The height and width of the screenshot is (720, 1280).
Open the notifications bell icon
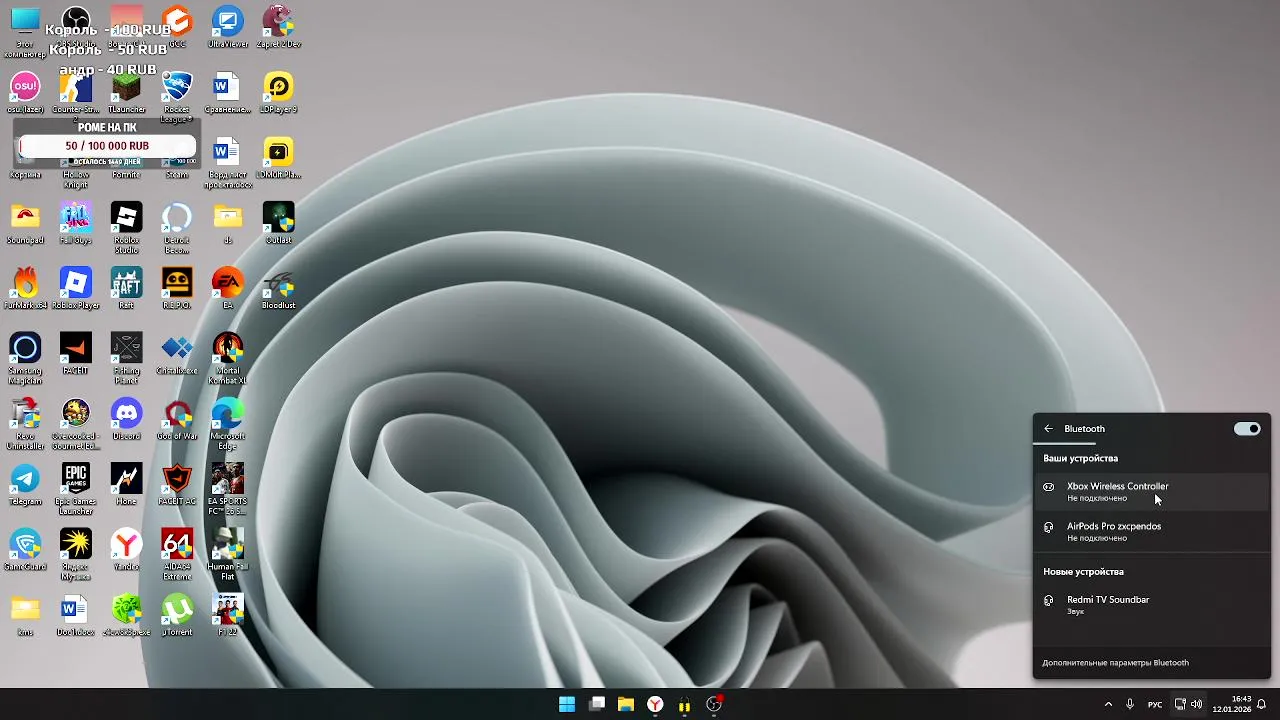coord(1262,704)
